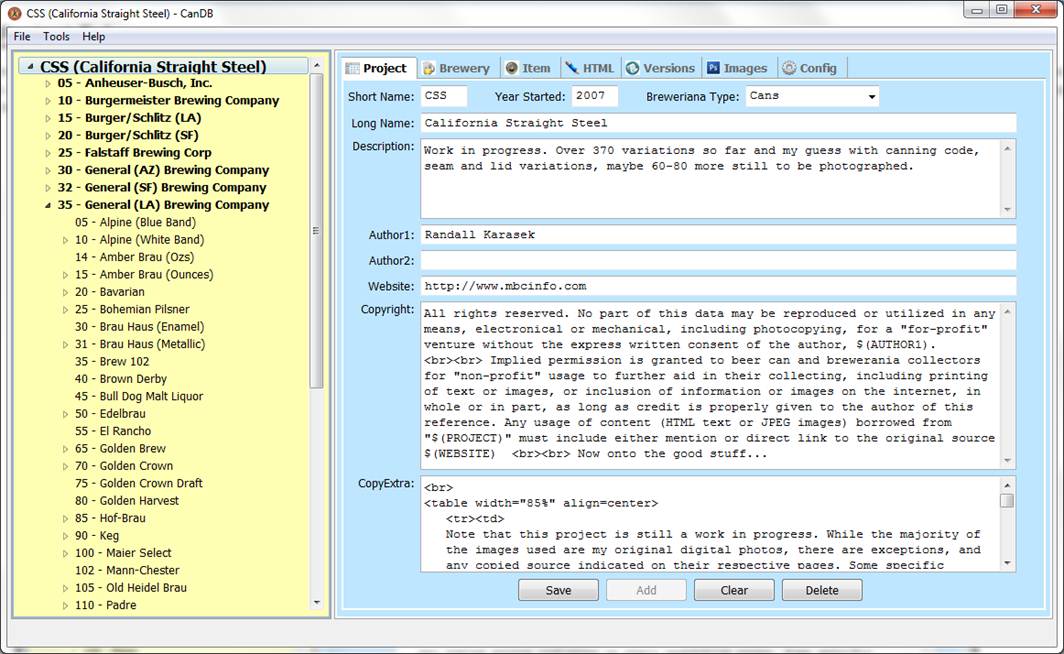Click the CopyExtra scrollbar thumb
Screen dimensions: 1064x654
[x=1008, y=501]
